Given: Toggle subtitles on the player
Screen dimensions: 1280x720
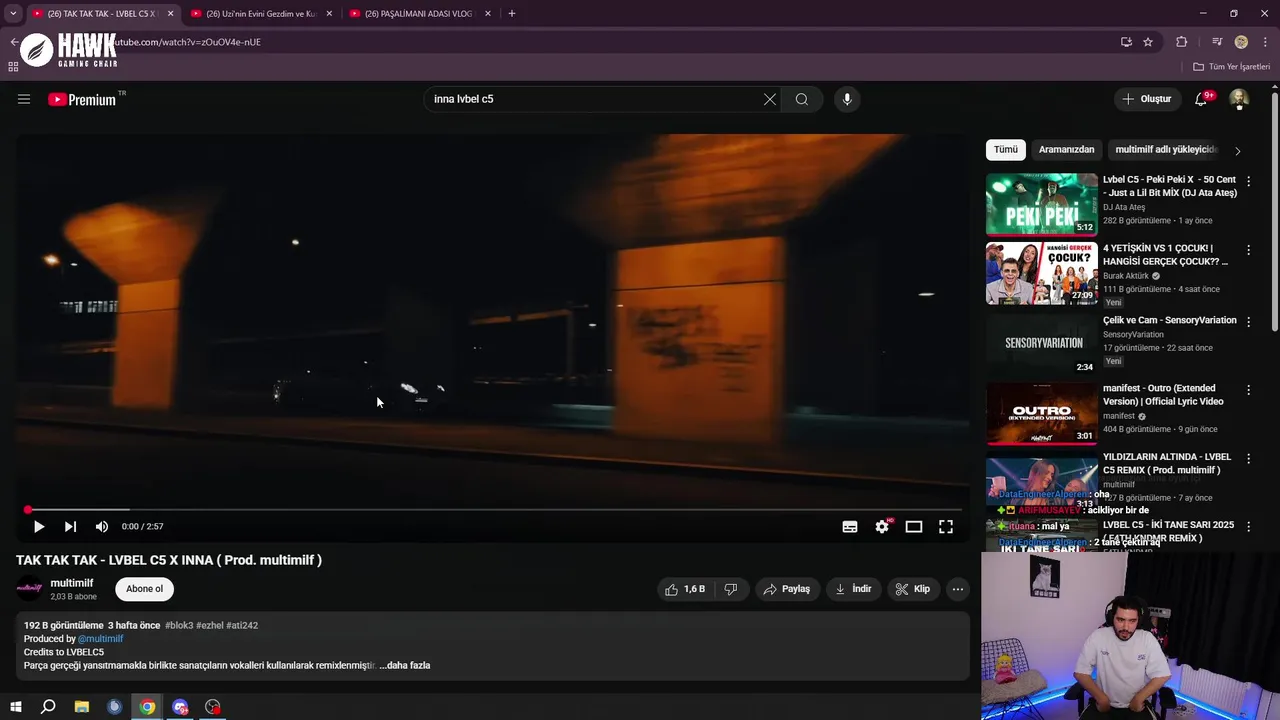Looking at the screenshot, I should [850, 526].
